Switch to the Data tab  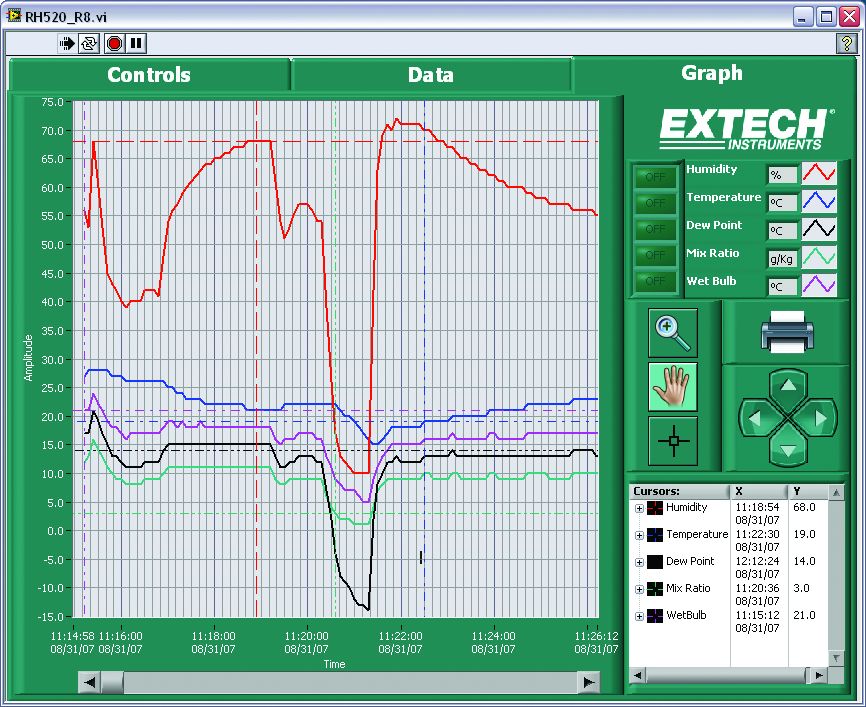click(431, 75)
